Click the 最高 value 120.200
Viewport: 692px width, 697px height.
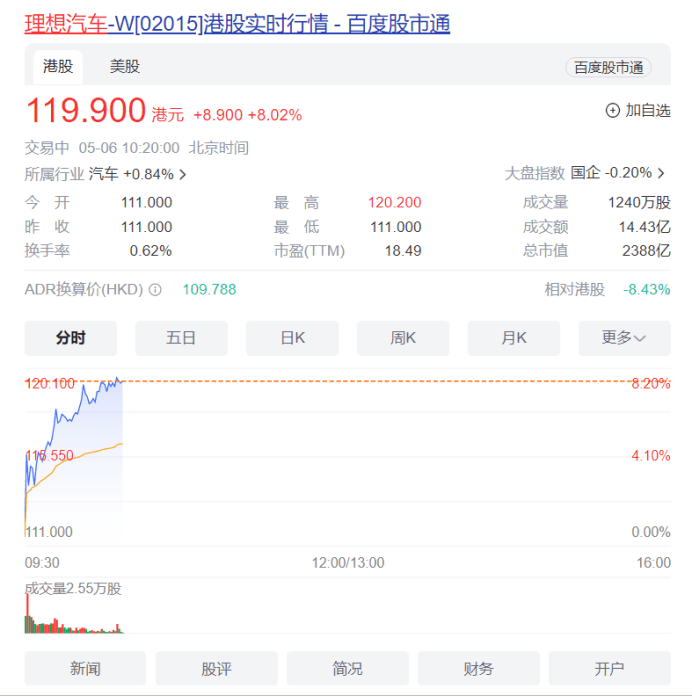(394, 203)
